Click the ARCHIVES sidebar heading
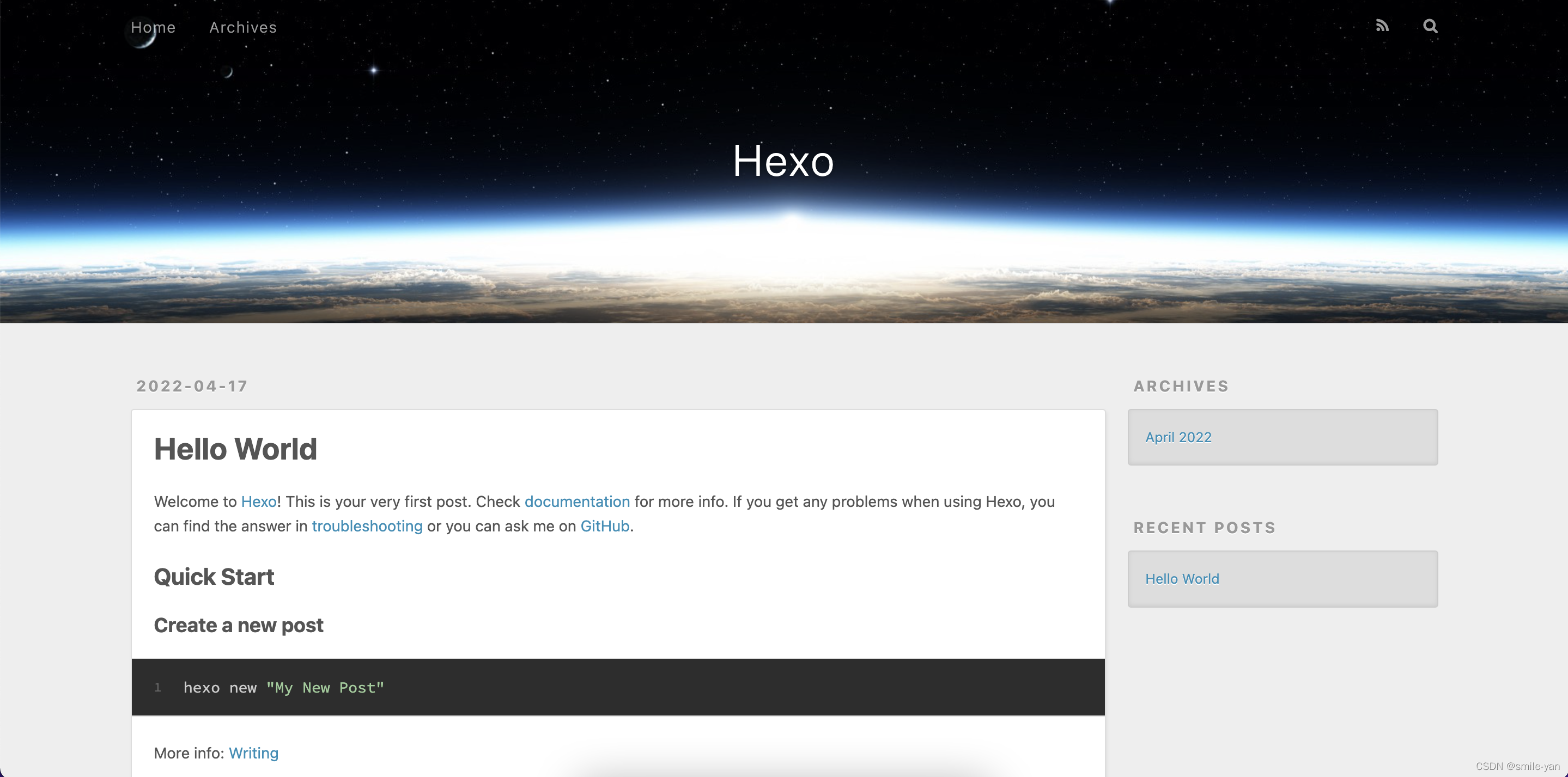The width and height of the screenshot is (1568, 777). click(1181, 386)
